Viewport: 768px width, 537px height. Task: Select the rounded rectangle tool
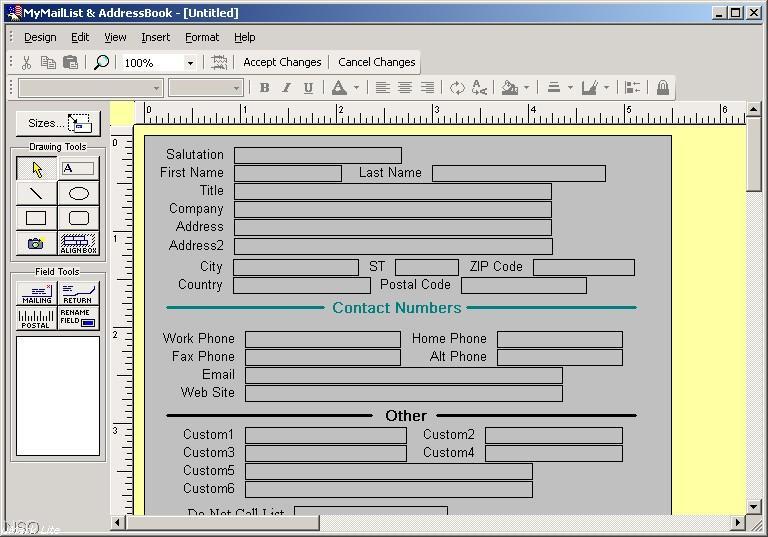(x=78, y=218)
